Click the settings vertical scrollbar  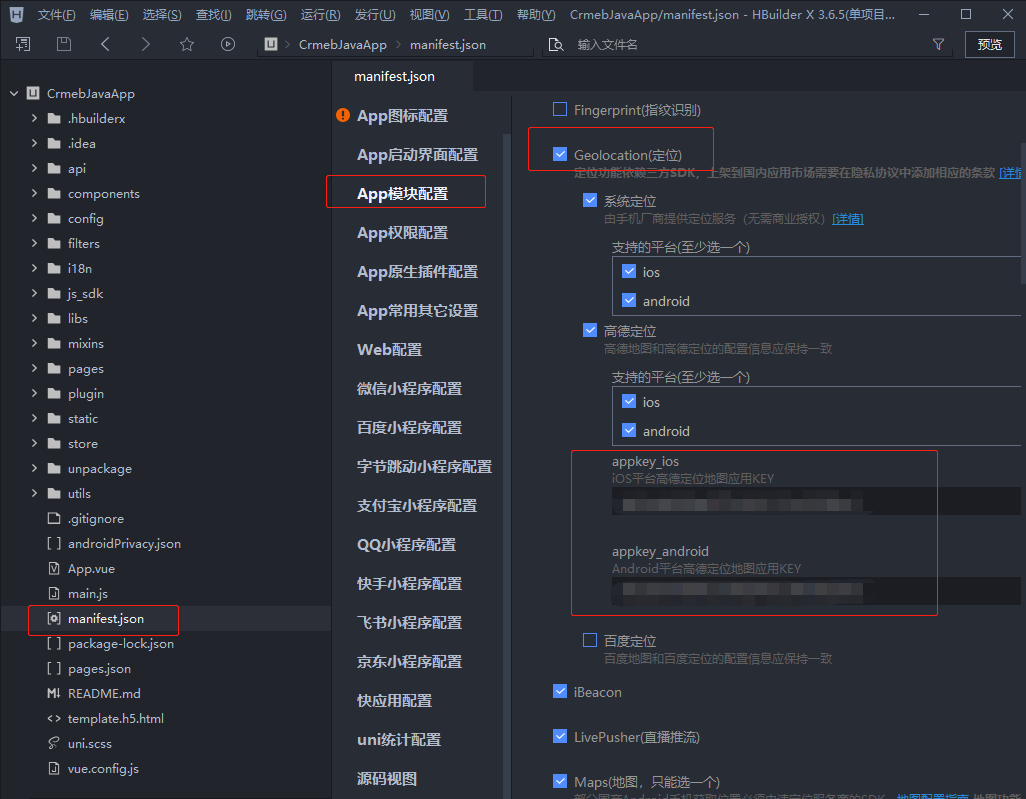tap(1023, 213)
